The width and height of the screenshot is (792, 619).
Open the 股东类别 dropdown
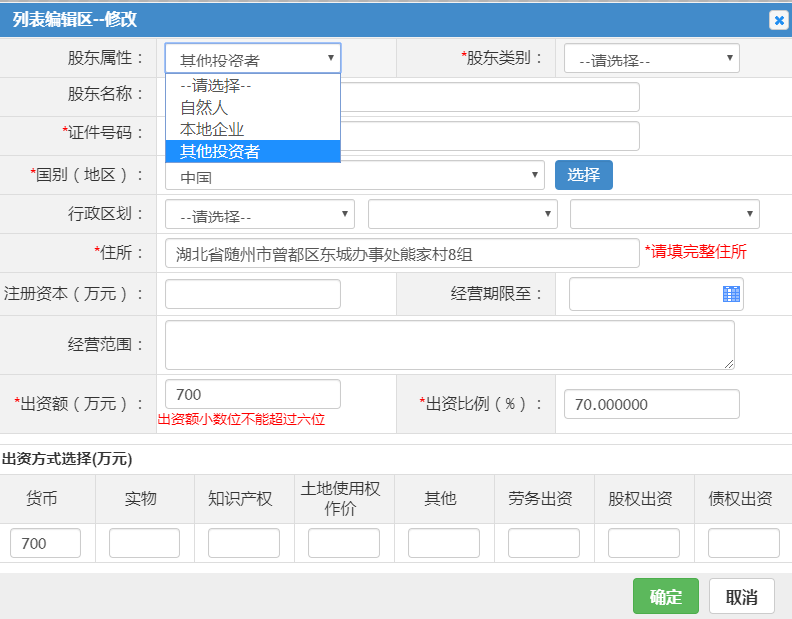pos(652,58)
